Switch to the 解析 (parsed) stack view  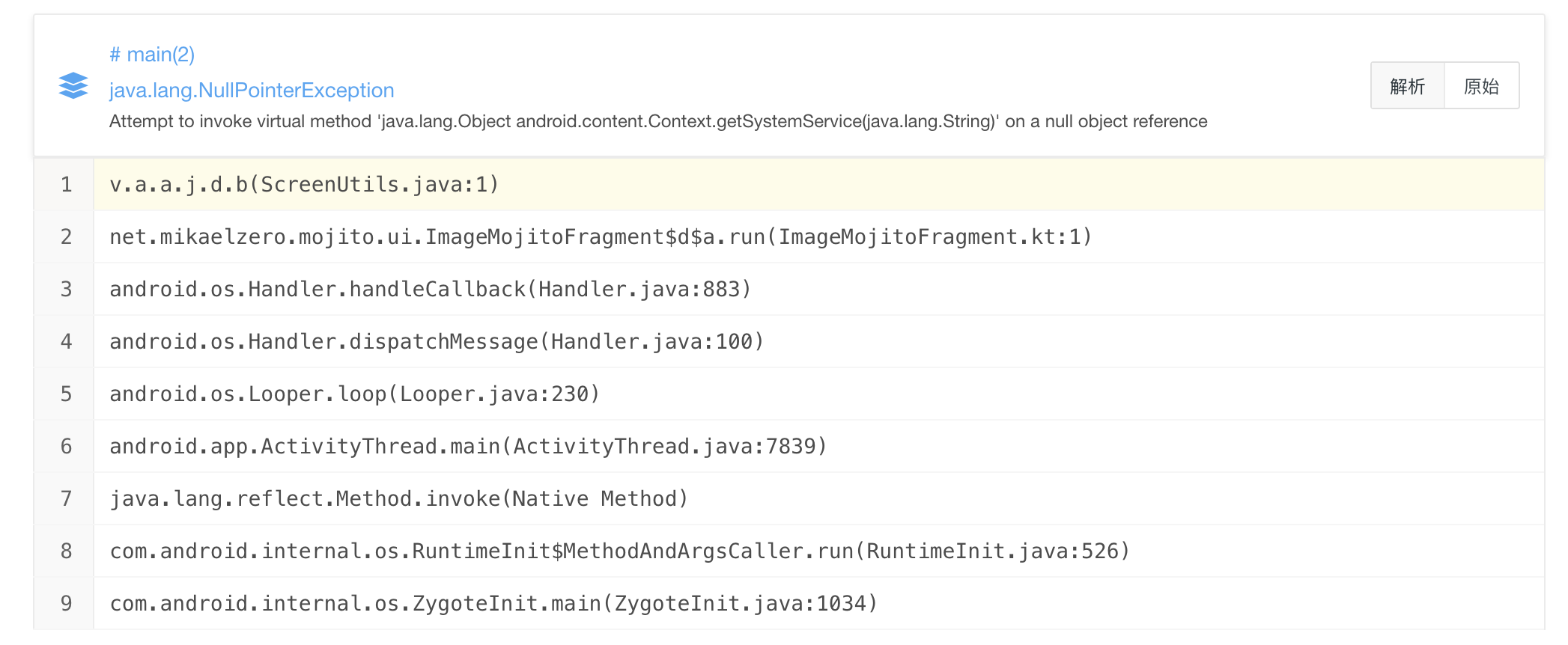1408,86
